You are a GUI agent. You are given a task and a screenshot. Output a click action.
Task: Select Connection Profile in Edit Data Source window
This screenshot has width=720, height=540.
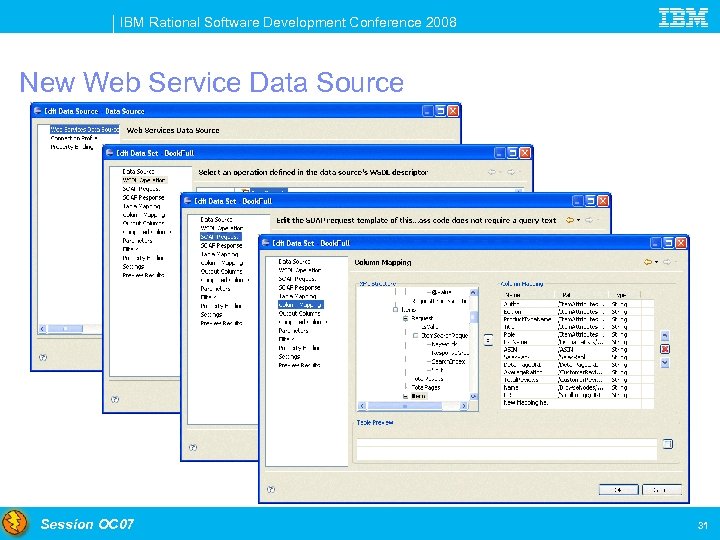coord(74,138)
